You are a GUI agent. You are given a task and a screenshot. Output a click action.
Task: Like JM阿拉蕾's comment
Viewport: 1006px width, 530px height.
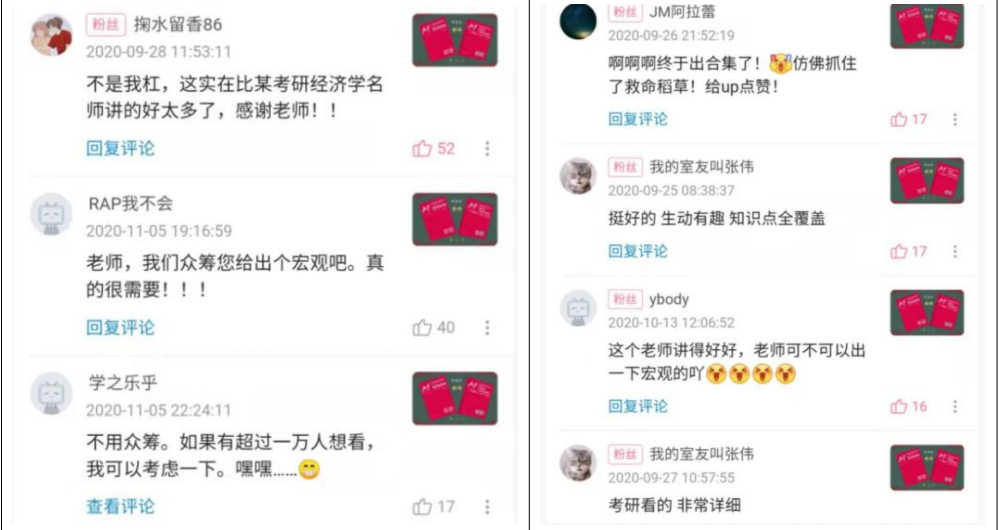click(x=908, y=119)
